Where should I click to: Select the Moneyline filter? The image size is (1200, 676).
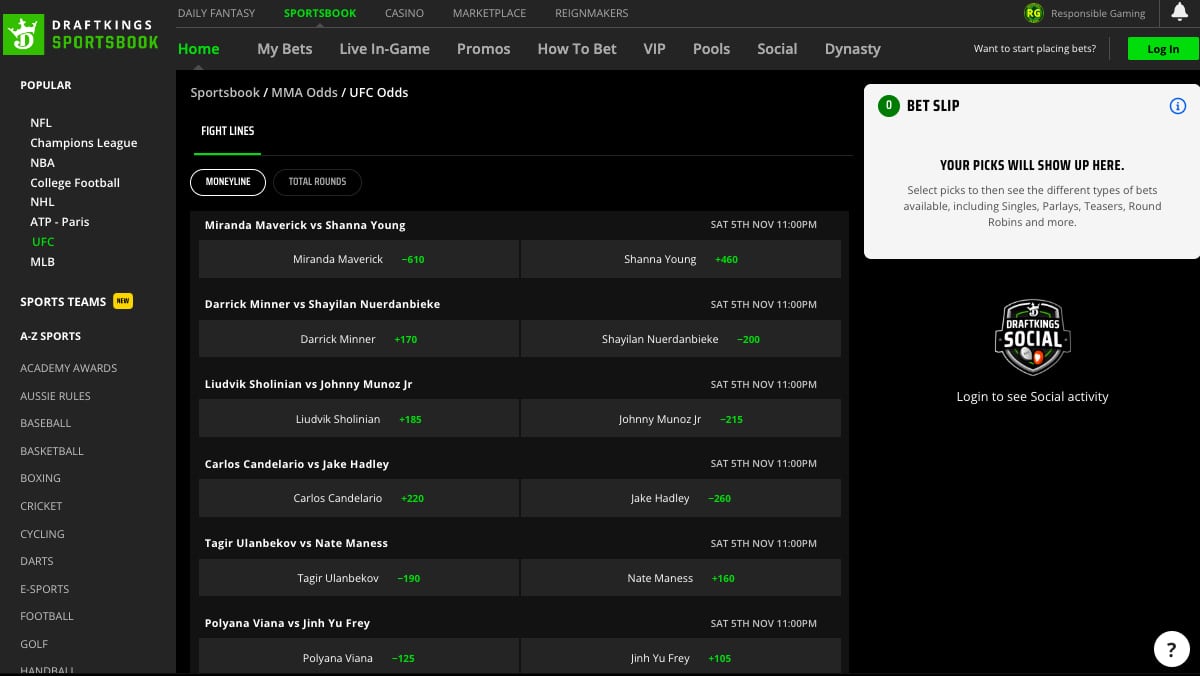tap(228, 182)
